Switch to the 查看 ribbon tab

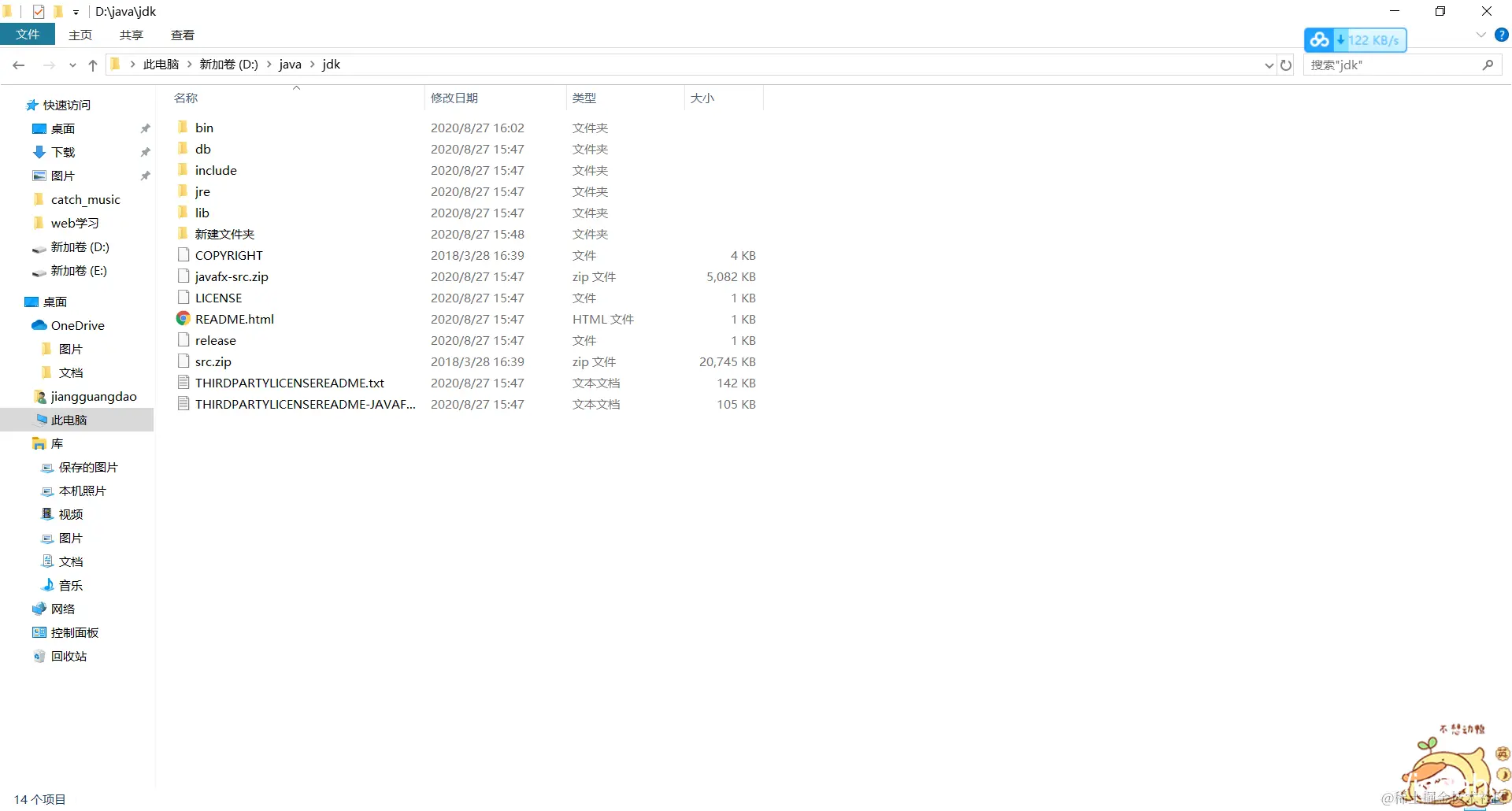click(x=183, y=35)
